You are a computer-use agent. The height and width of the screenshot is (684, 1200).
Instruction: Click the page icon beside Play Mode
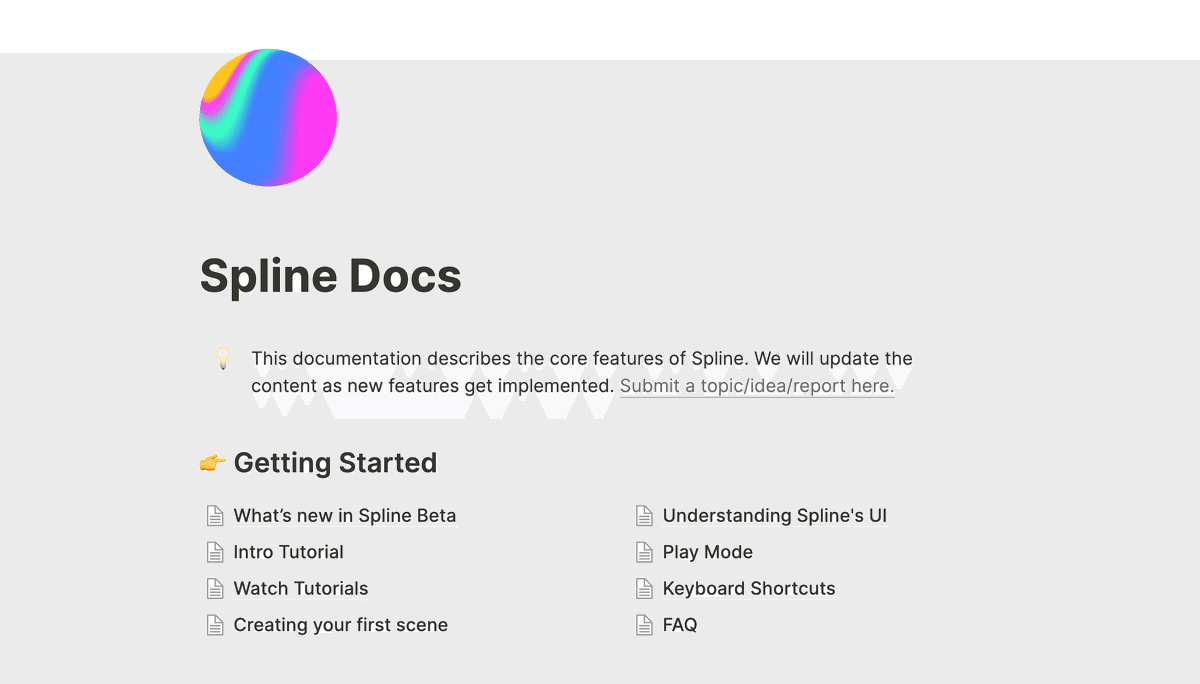tap(645, 551)
